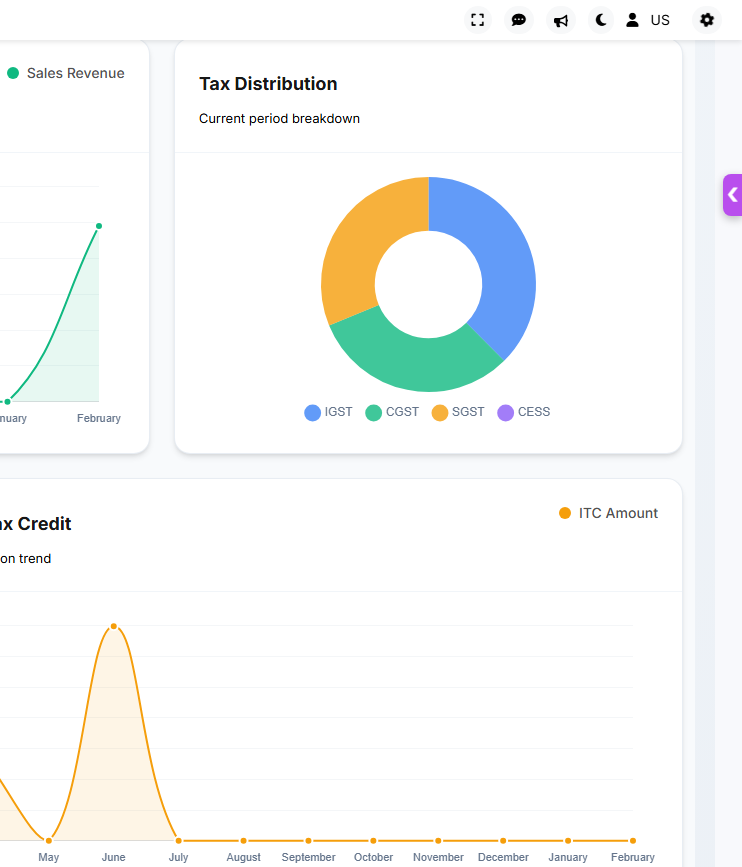The width and height of the screenshot is (742, 867).
Task: Click the February point on Sales Revenue chart
Action: coord(99,226)
